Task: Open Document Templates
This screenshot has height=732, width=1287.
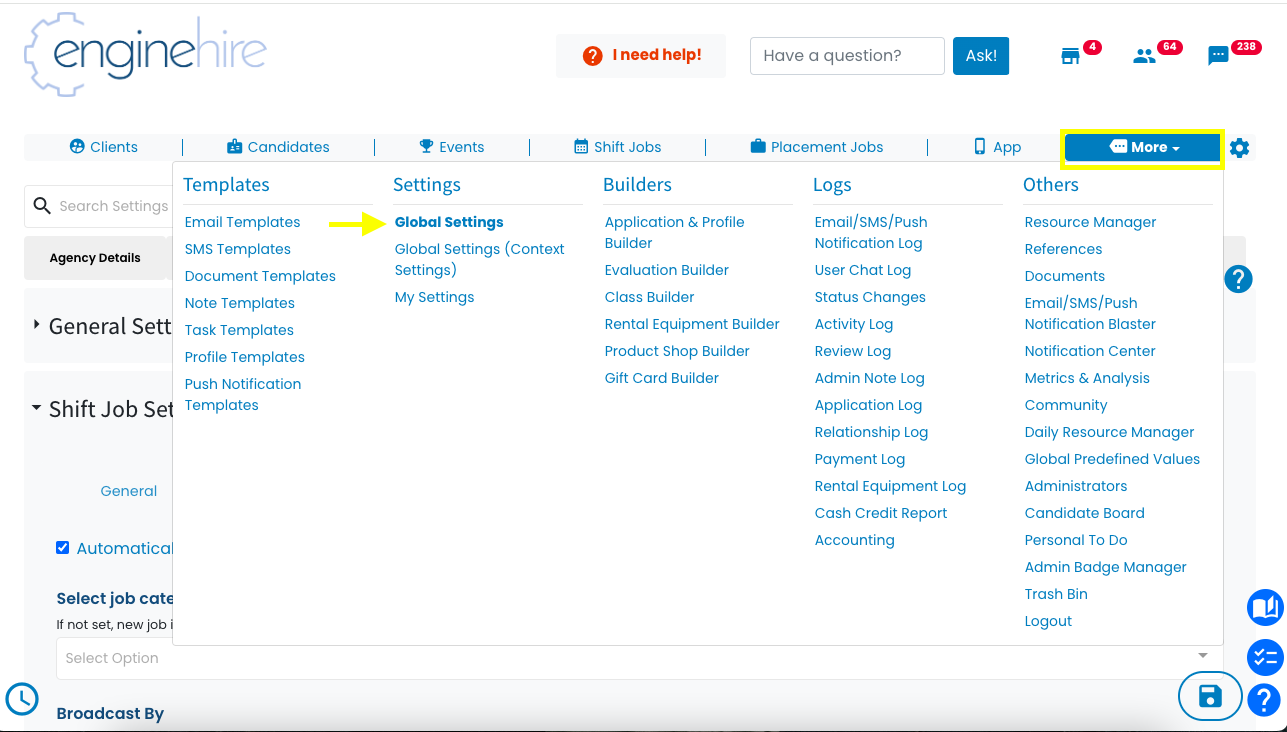Action: pyautogui.click(x=260, y=276)
